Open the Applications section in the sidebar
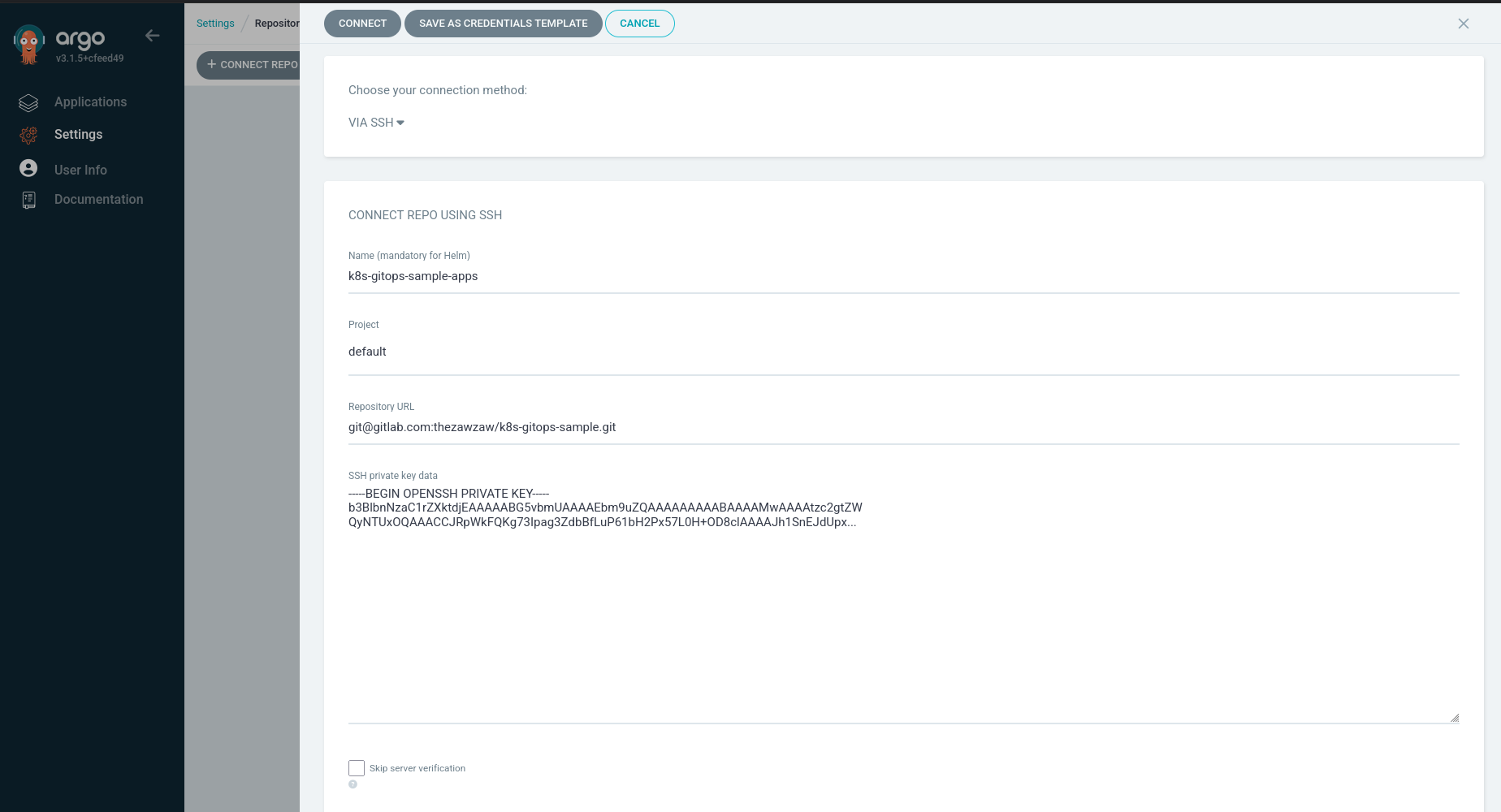 coord(90,101)
